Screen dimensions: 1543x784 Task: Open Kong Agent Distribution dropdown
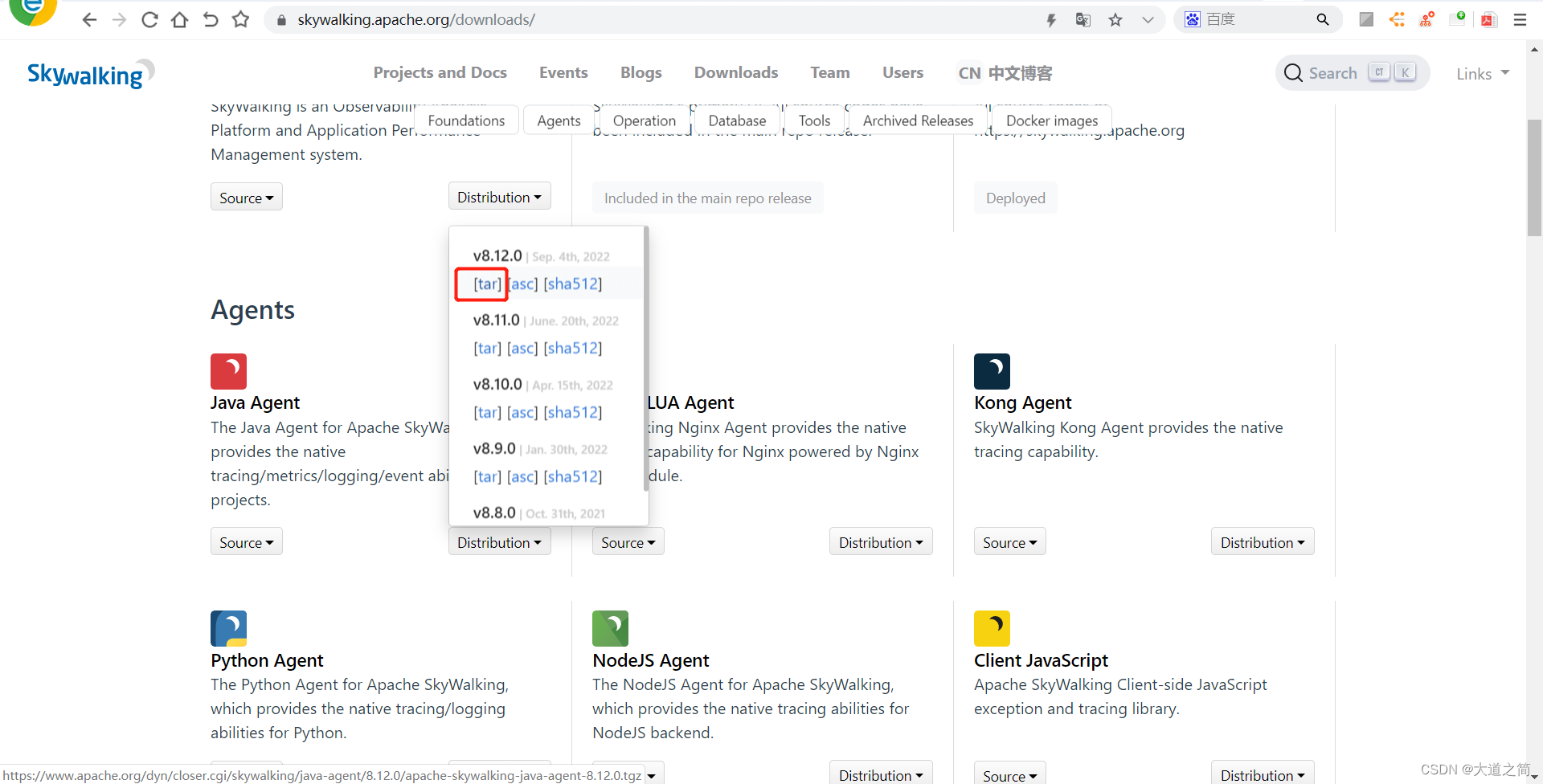pyautogui.click(x=1263, y=542)
